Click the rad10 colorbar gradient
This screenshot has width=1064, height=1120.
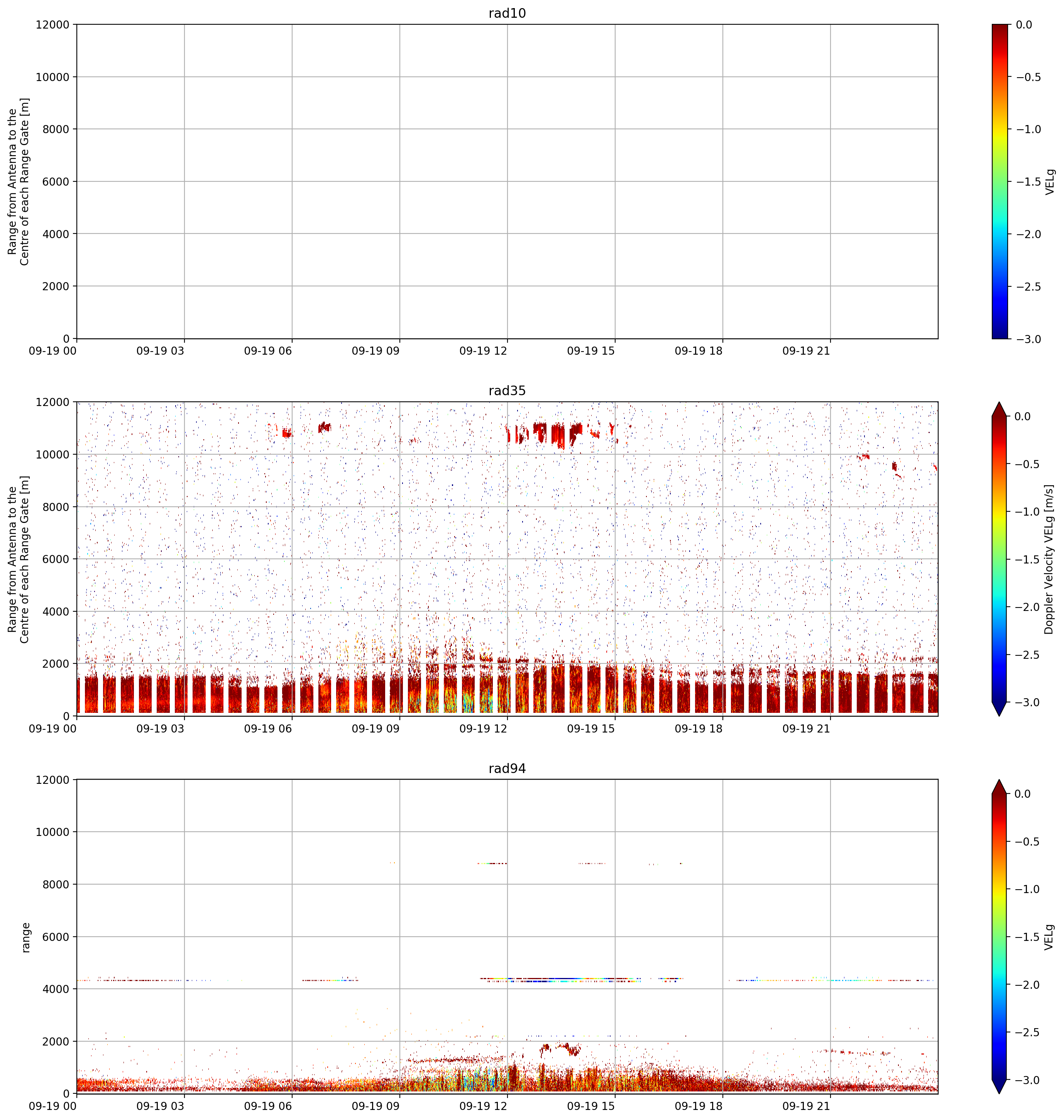tap(1000, 181)
